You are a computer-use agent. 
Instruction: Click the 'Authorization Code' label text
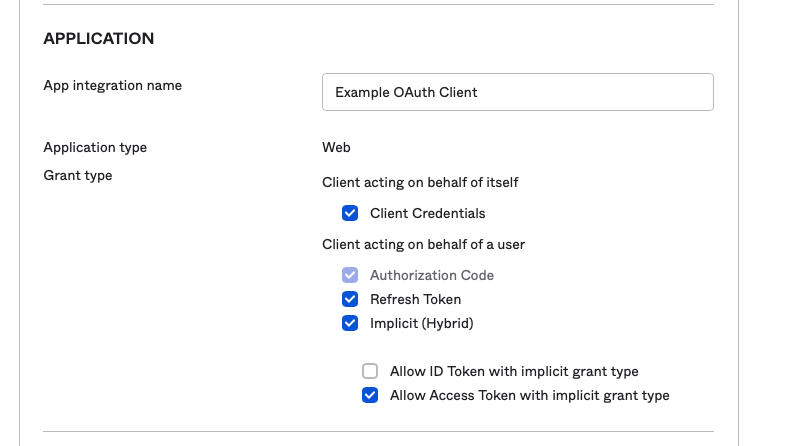coord(432,275)
